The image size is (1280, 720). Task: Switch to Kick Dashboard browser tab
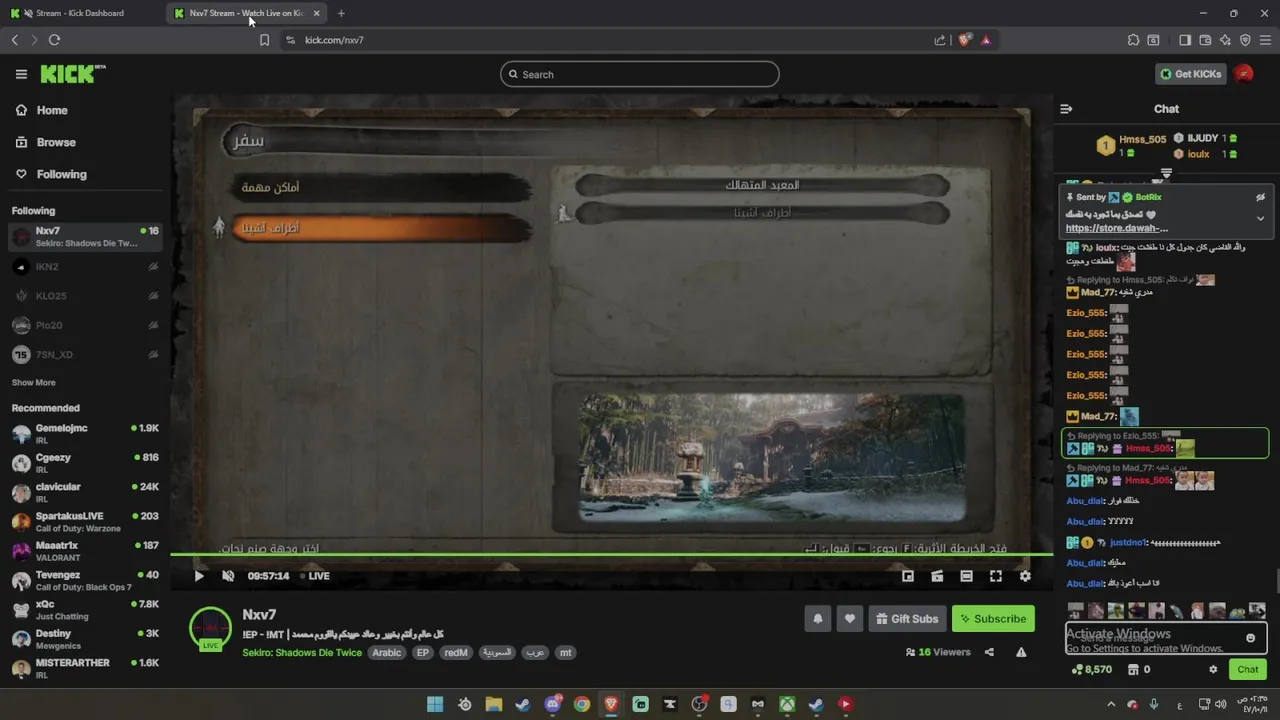click(80, 13)
